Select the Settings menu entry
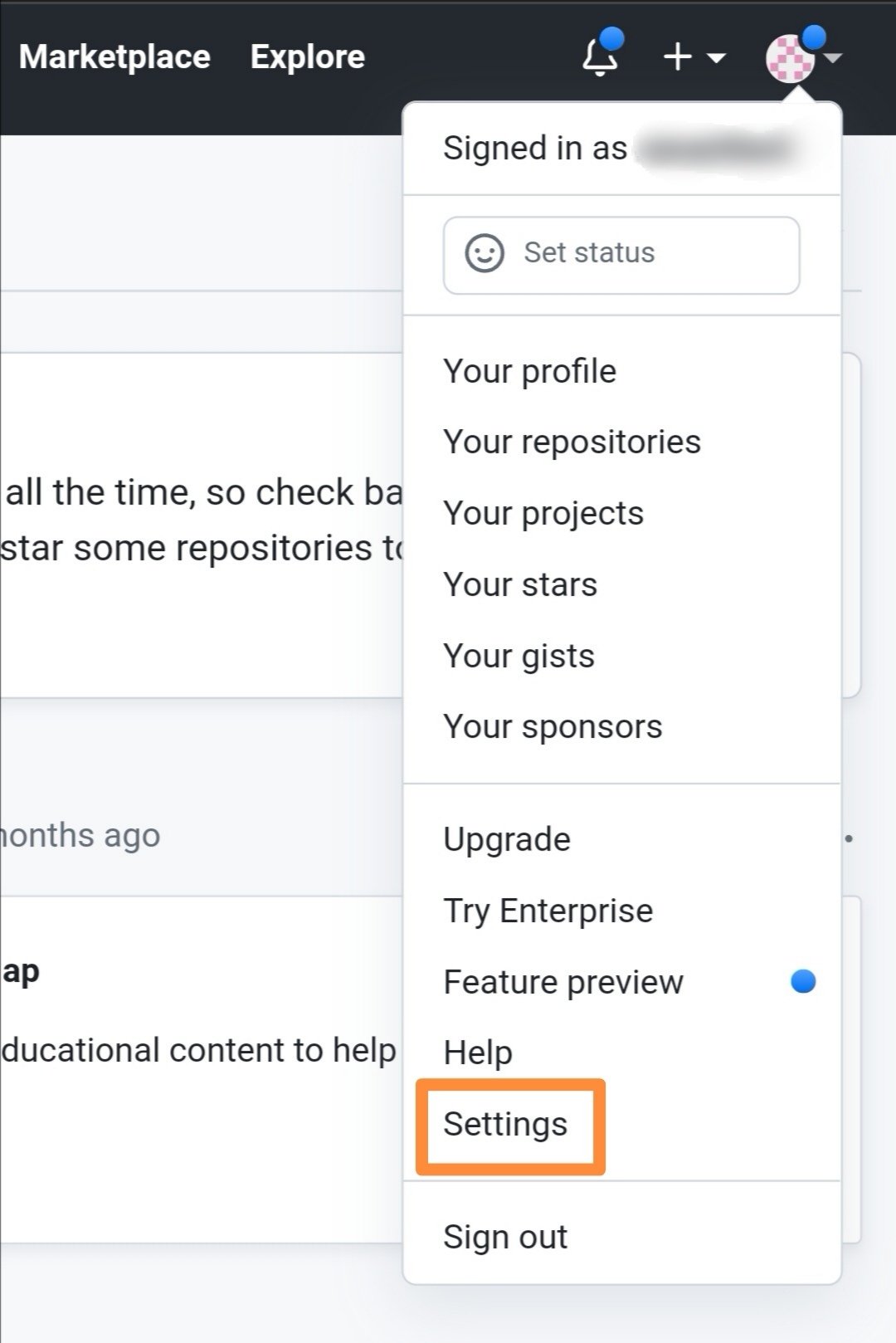This screenshot has width=896, height=1343. 507,1126
